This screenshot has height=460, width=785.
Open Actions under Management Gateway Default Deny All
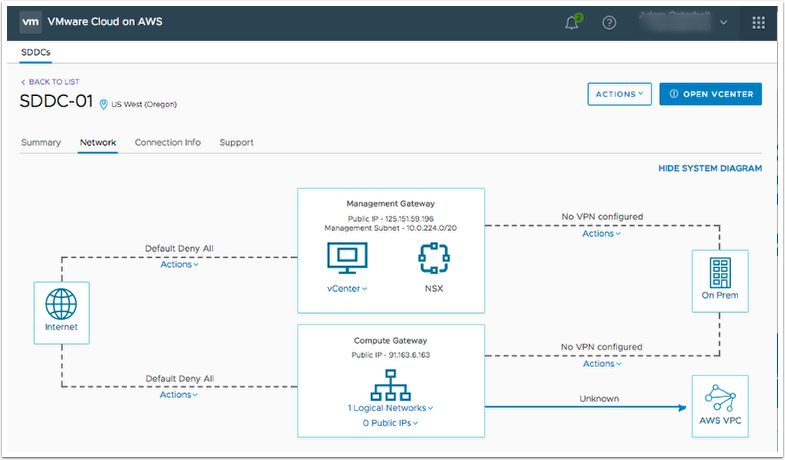(179, 265)
